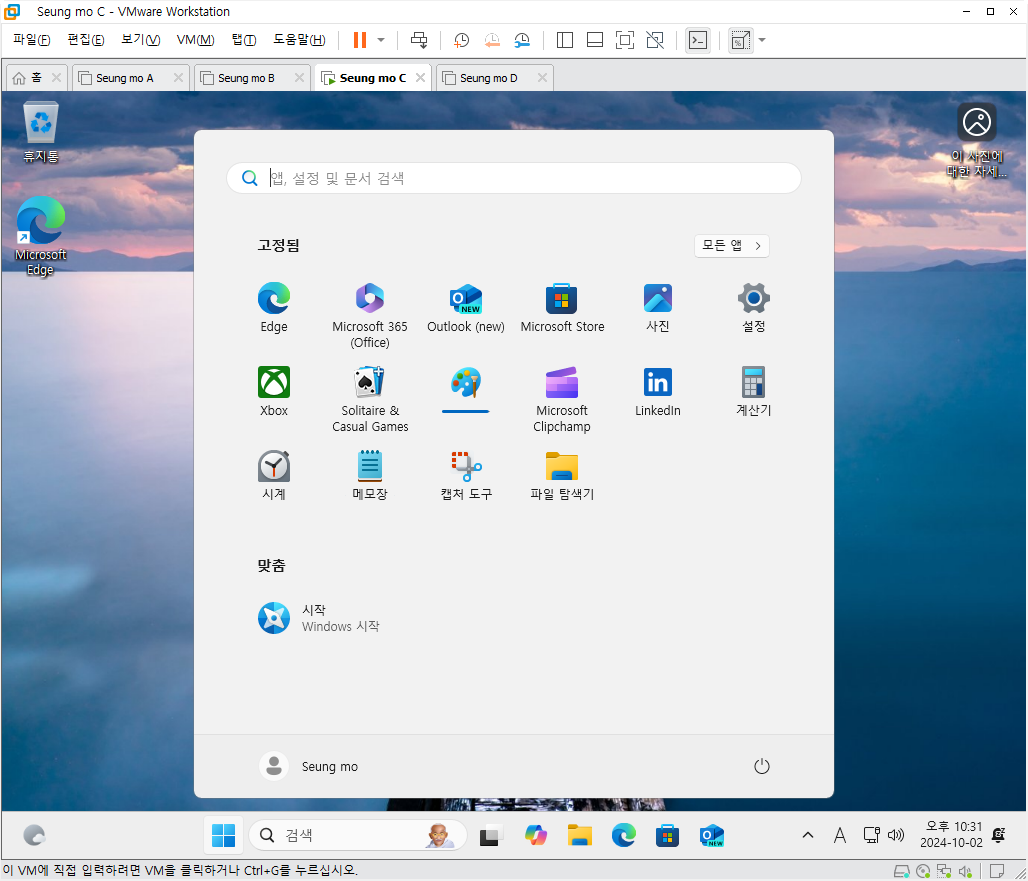Open File Explorer from the taskbar
Viewport: 1028px width, 881px height.
pyautogui.click(x=580, y=835)
